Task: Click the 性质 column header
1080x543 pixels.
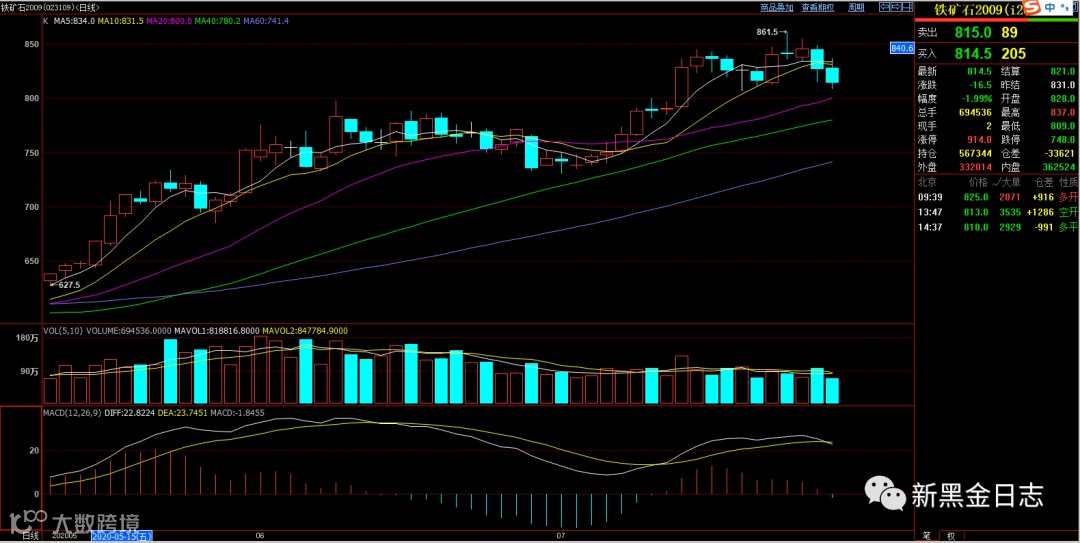Action: coord(1068,183)
